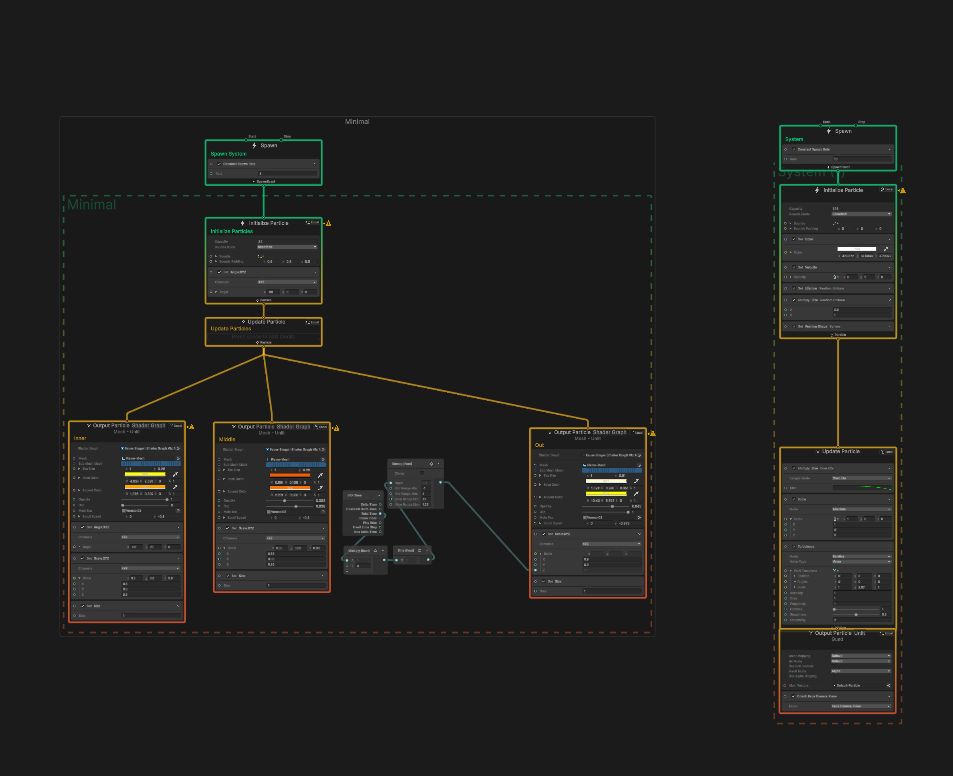
Task: Disable Set Angle block in Initialize Particles
Action: click(219, 272)
